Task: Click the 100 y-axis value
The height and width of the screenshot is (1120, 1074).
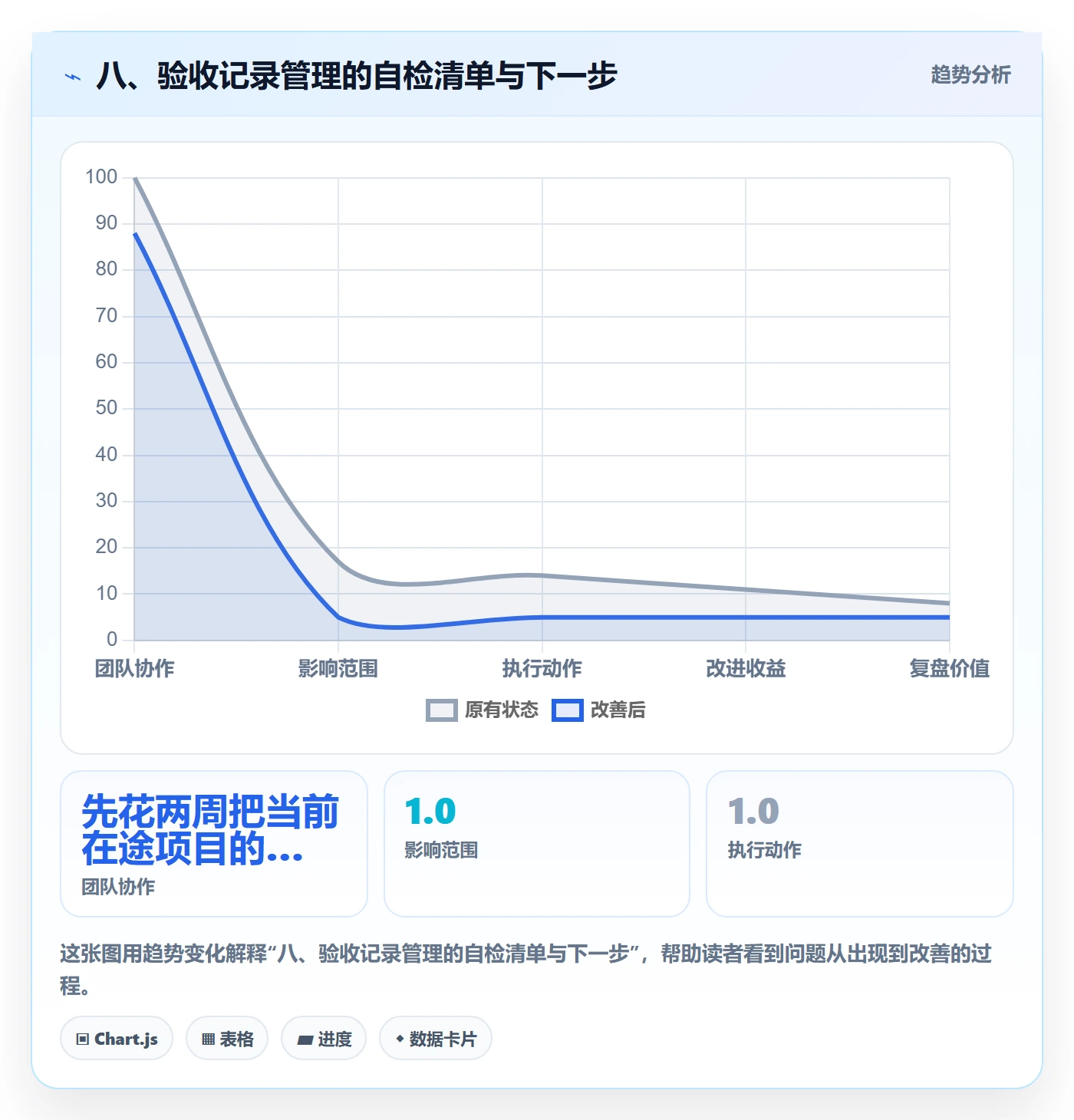Action: click(x=101, y=177)
